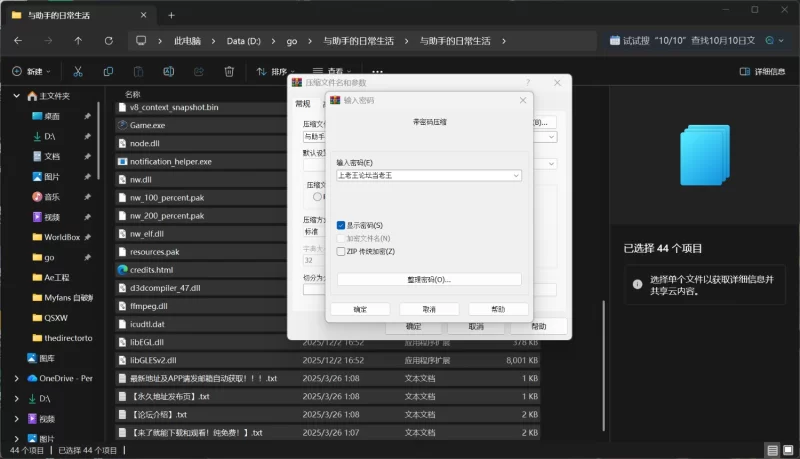Navigate to Data (D:) in breadcrumb

pos(243,41)
